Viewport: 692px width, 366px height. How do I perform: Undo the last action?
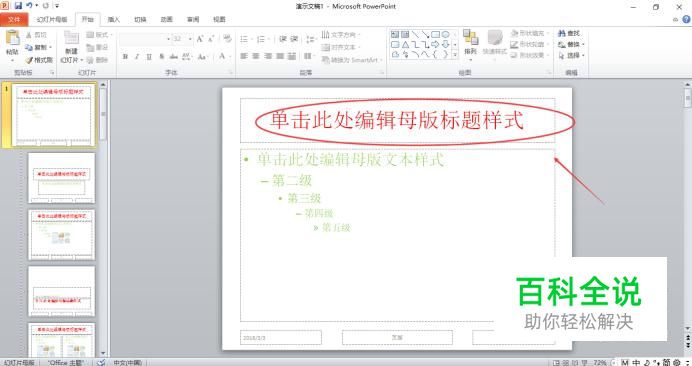[29, 6]
